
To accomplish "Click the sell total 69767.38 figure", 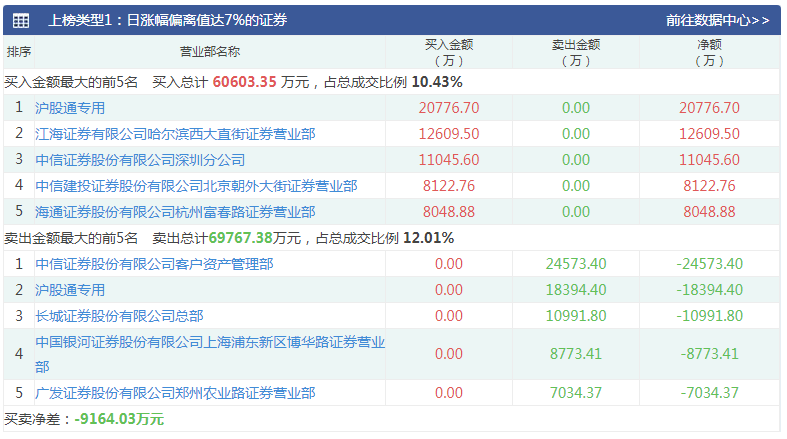I will click(240, 238).
